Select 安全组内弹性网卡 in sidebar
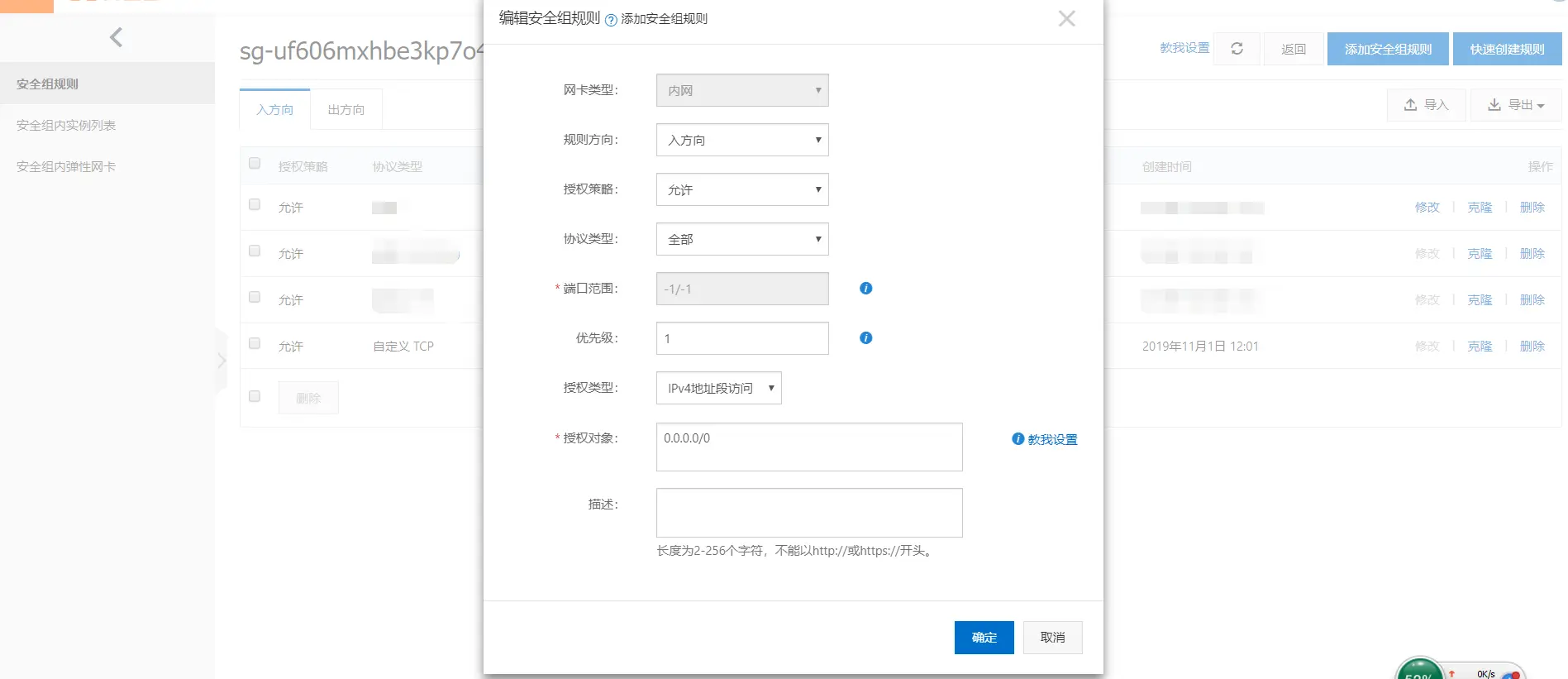Viewport: 1568px width, 679px height. (66, 166)
